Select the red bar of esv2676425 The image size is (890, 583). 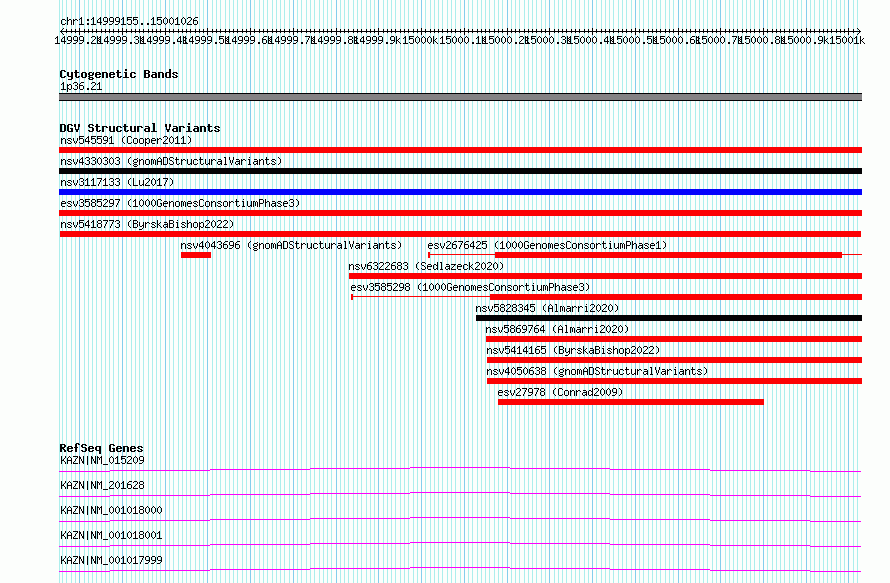tap(668, 255)
